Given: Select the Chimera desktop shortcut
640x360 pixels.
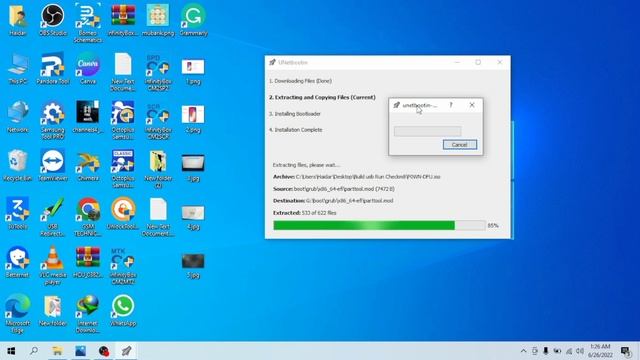Looking at the screenshot, I should point(88,165).
